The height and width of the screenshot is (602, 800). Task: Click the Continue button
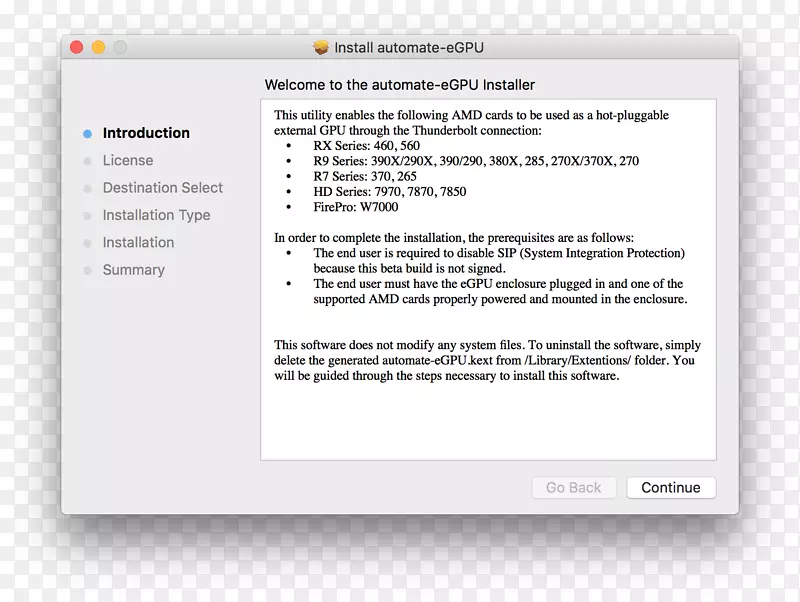(671, 488)
